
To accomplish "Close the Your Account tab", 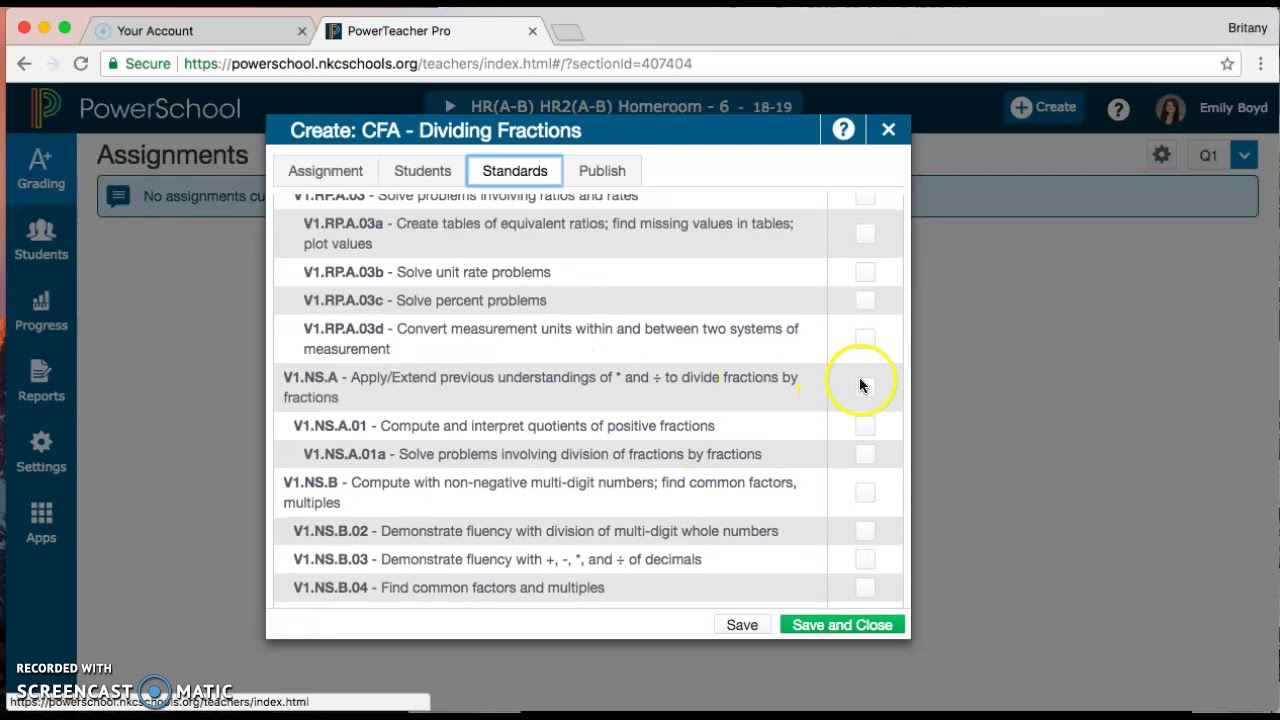I will pos(302,31).
